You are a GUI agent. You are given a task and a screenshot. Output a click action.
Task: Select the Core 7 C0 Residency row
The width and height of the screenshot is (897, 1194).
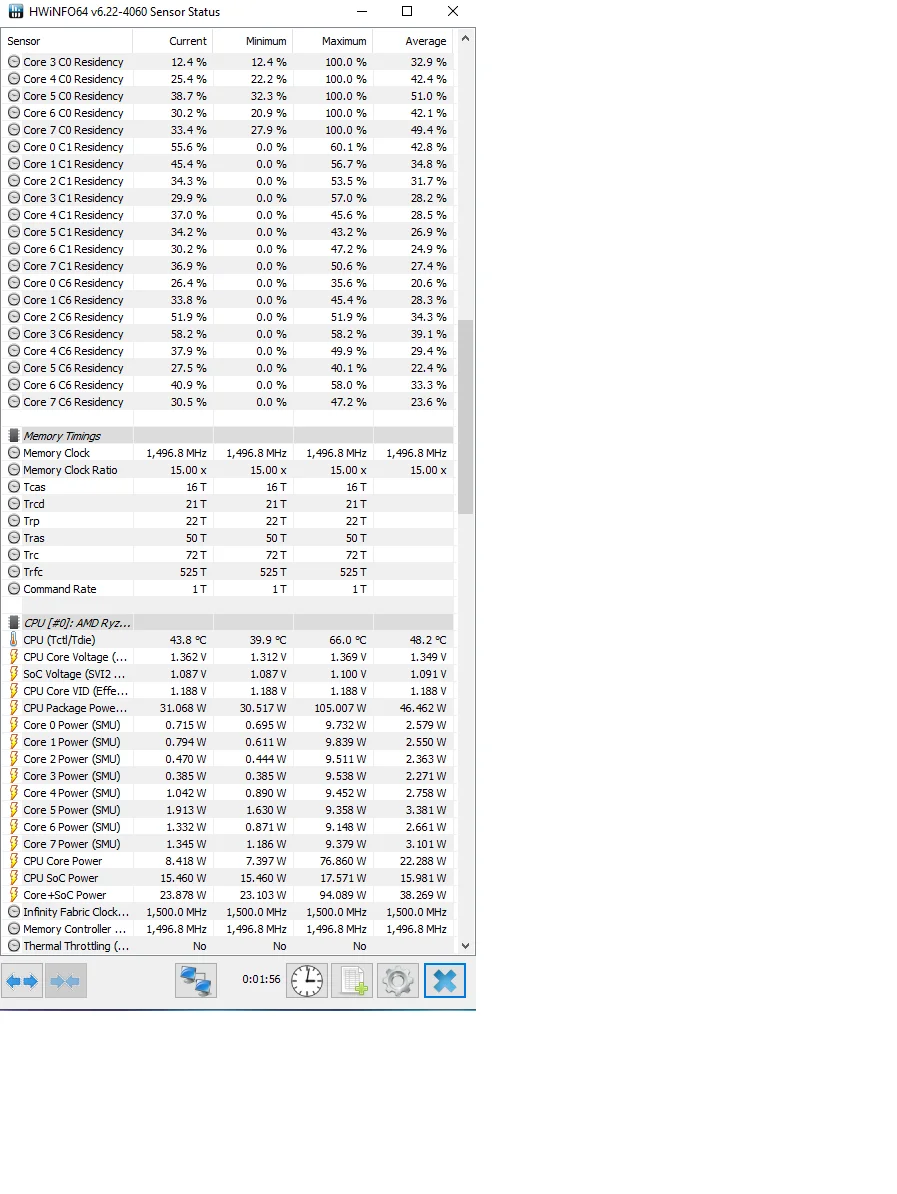pos(228,130)
